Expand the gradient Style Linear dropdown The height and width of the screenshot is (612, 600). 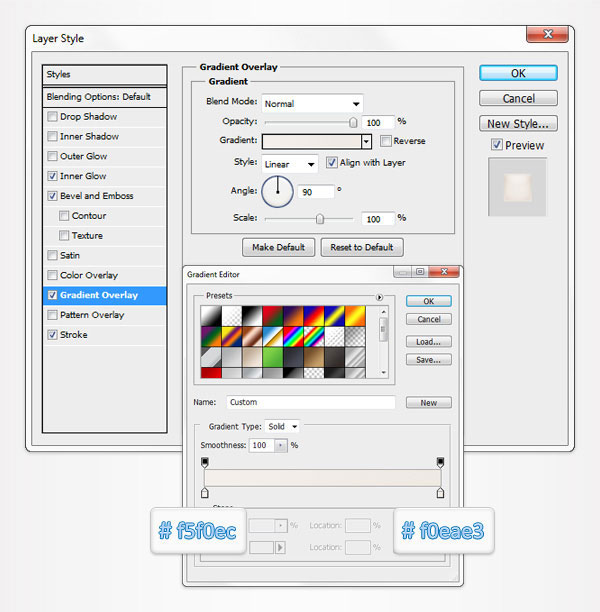click(x=290, y=163)
